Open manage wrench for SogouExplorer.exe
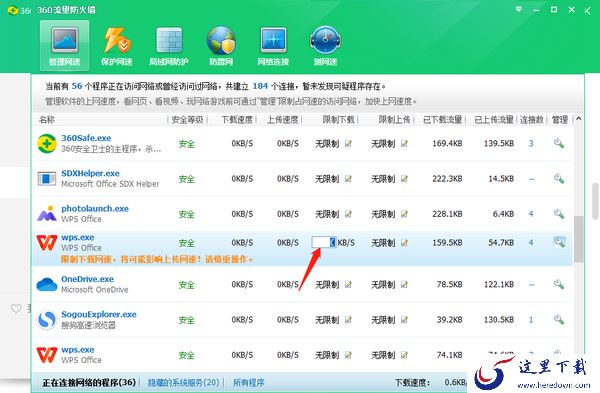This screenshot has height=393, width=600. (559, 320)
